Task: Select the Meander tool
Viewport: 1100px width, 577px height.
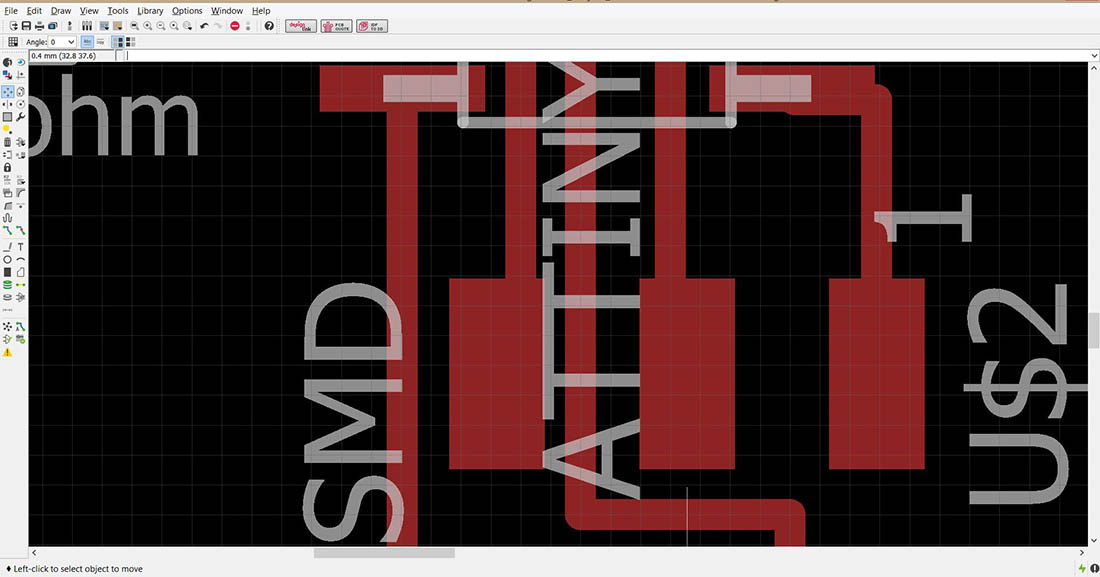Action: [7, 218]
